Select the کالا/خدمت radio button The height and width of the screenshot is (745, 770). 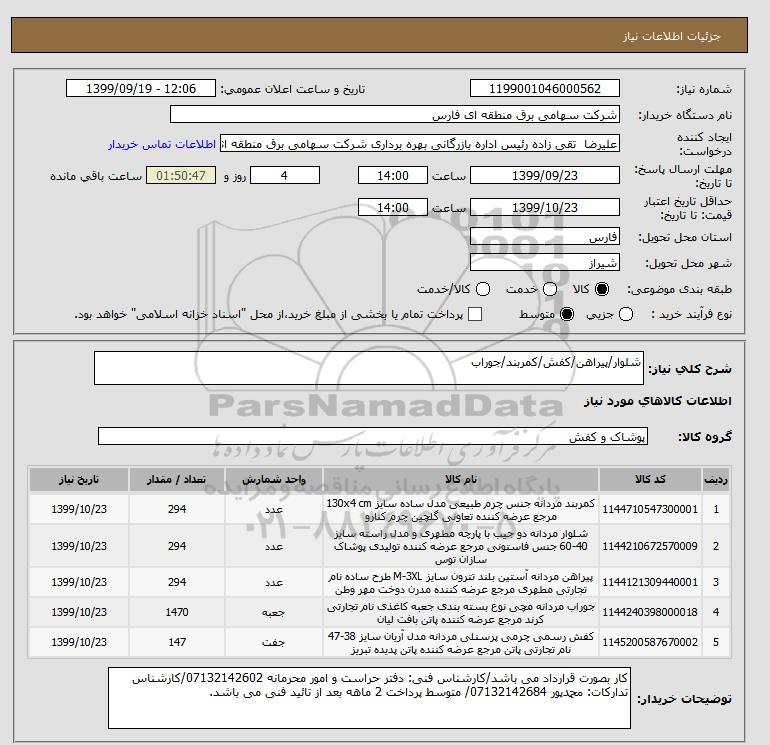coord(483,289)
